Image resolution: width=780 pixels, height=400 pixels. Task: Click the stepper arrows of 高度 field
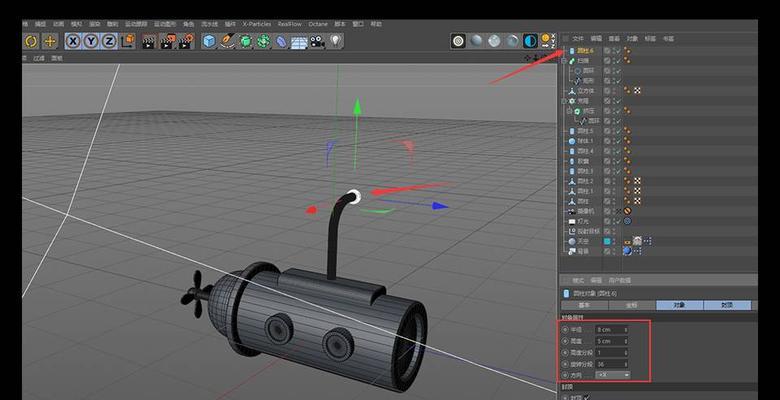pyautogui.click(x=625, y=341)
